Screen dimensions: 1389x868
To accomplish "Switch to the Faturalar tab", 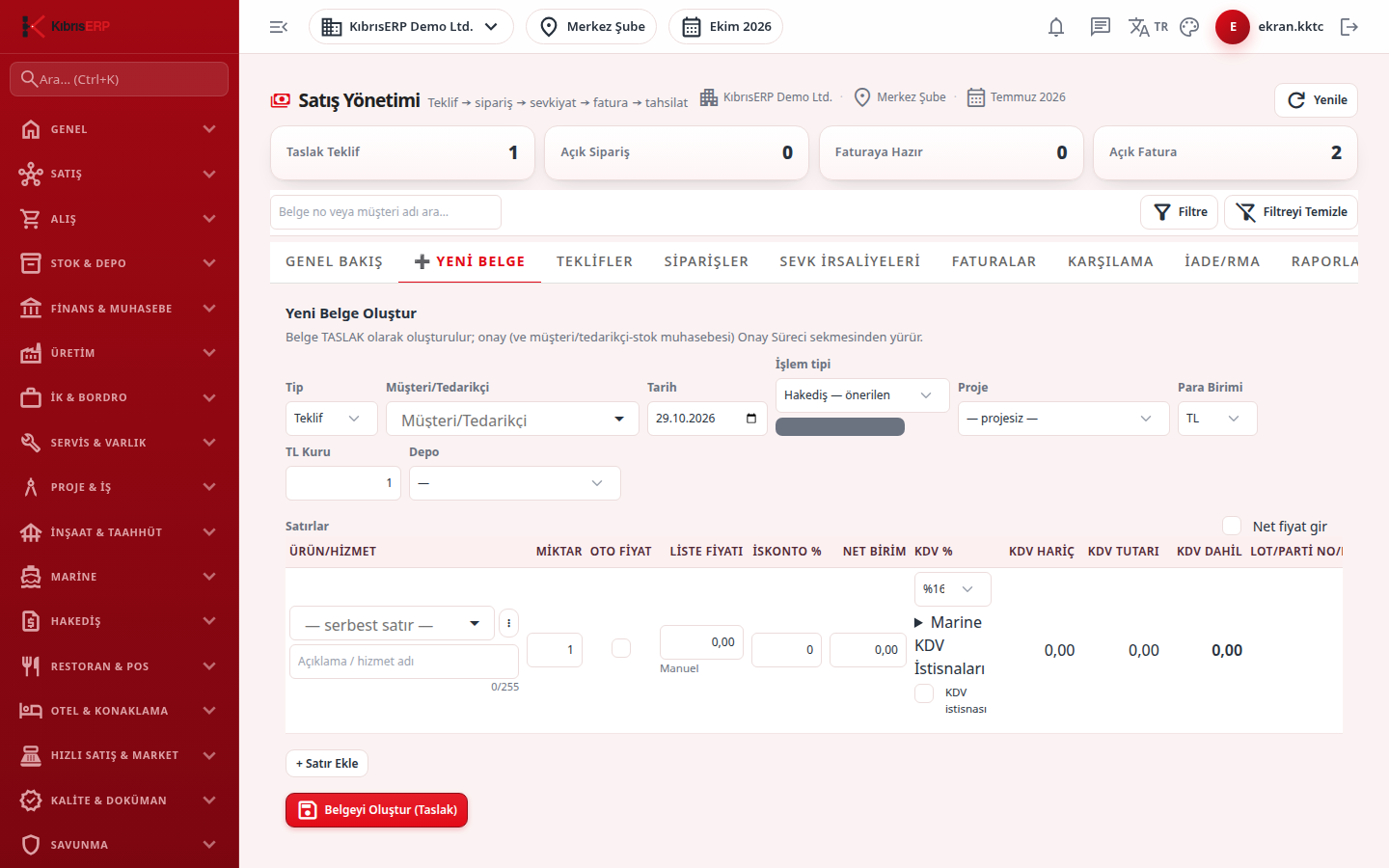I will [994, 261].
